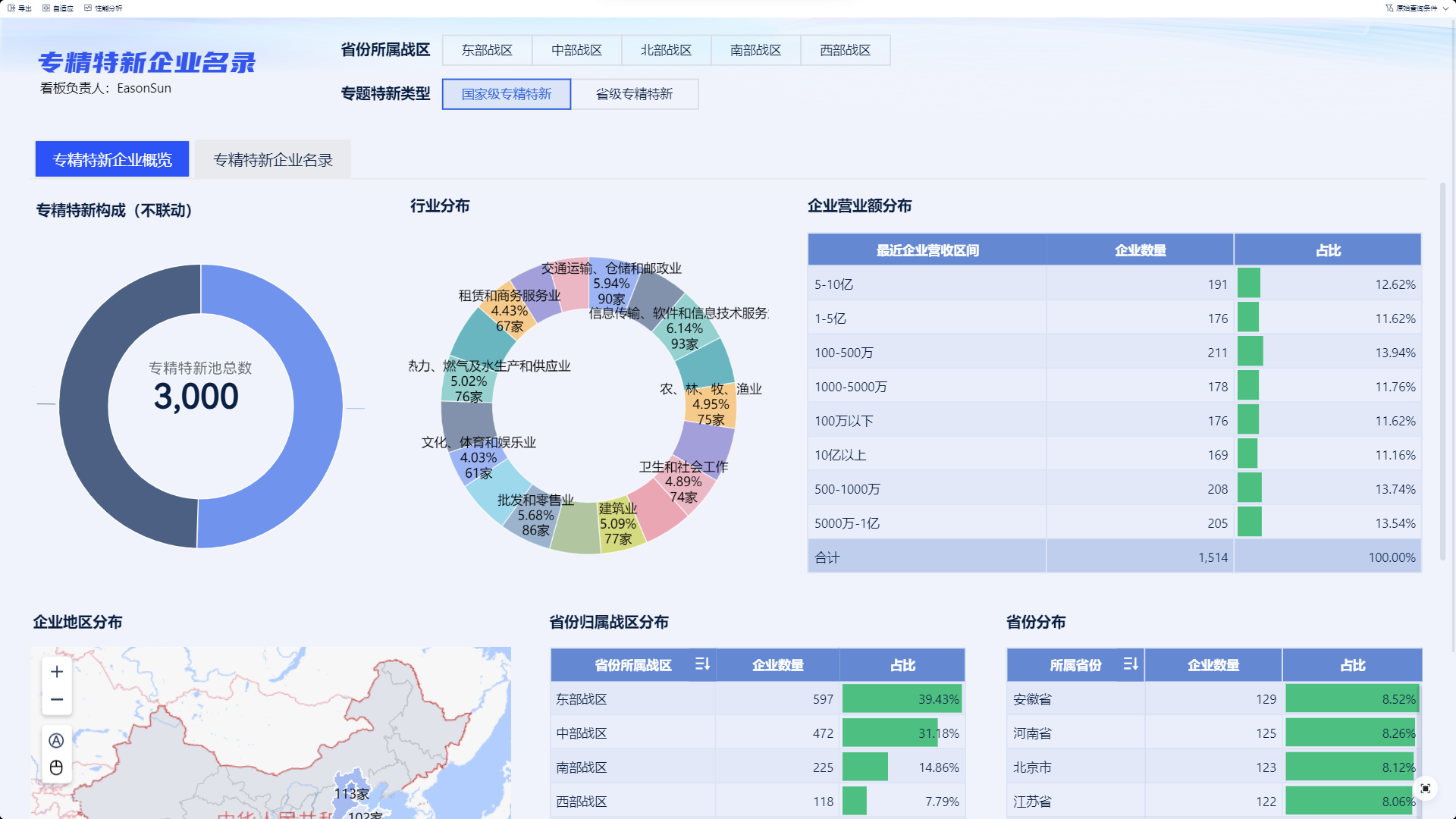The width and height of the screenshot is (1456, 819).
Task: Open sort menu on 省份所属战区 column
Action: pos(702,664)
